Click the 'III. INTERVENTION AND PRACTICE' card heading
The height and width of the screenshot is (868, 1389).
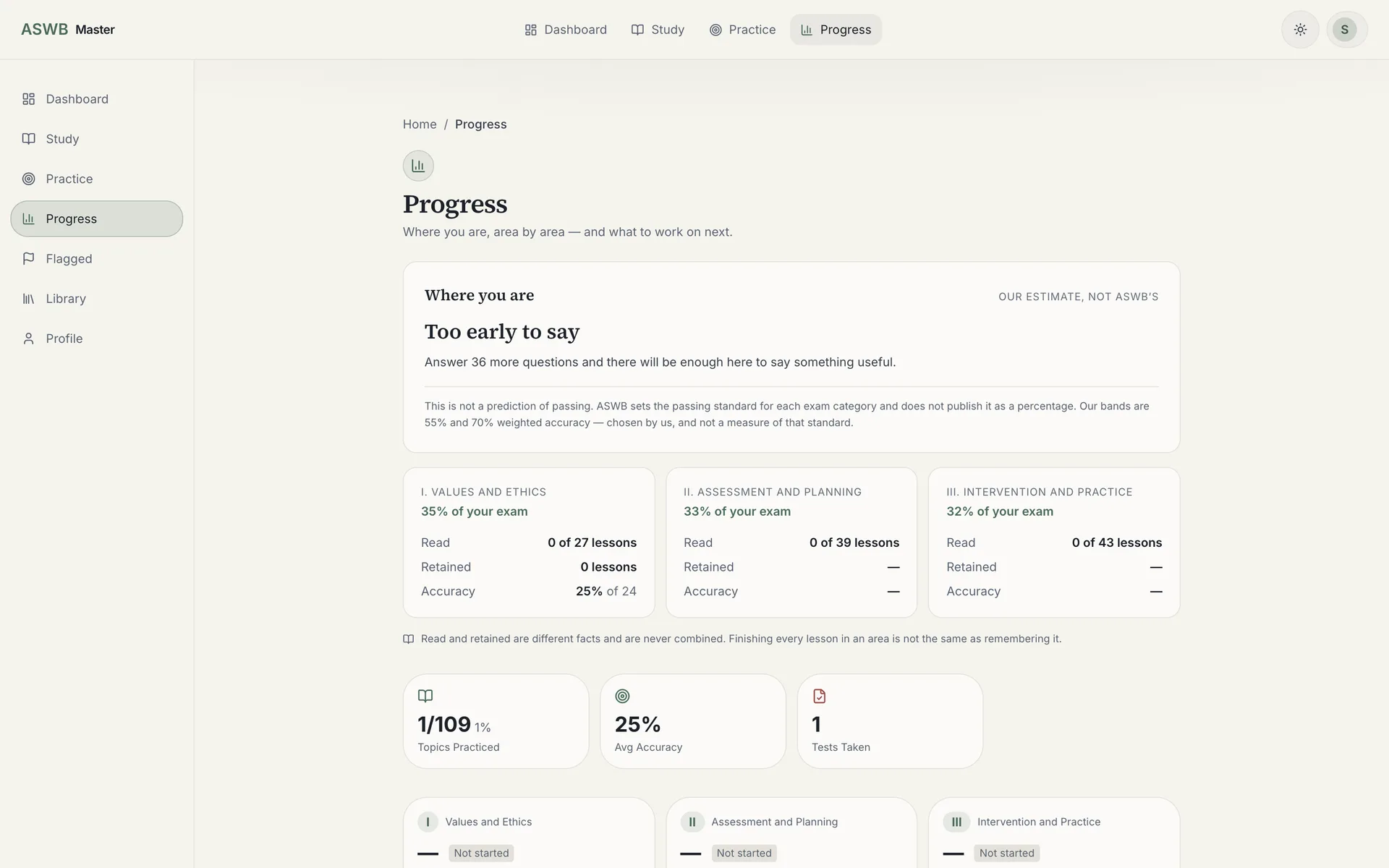click(1040, 492)
